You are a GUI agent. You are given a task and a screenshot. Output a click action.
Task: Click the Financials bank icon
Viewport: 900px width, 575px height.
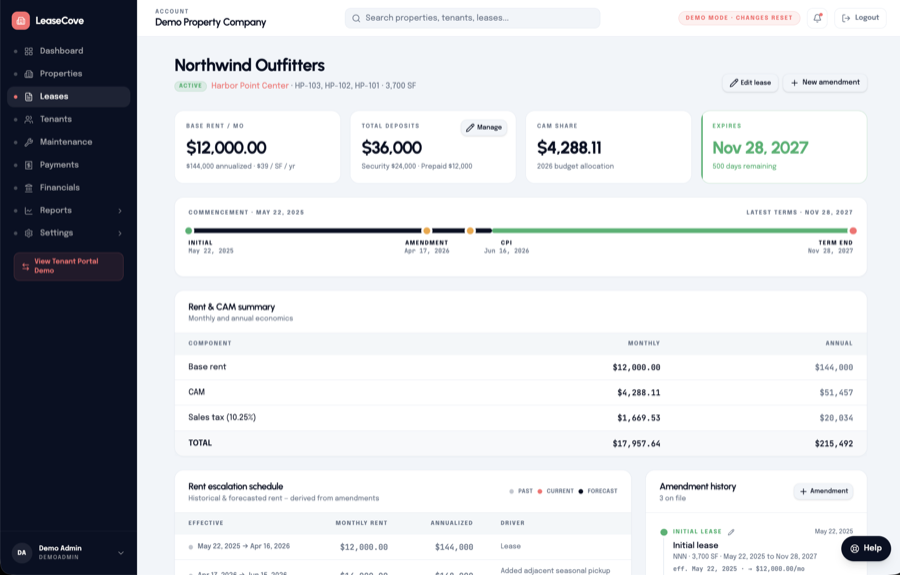(x=29, y=188)
